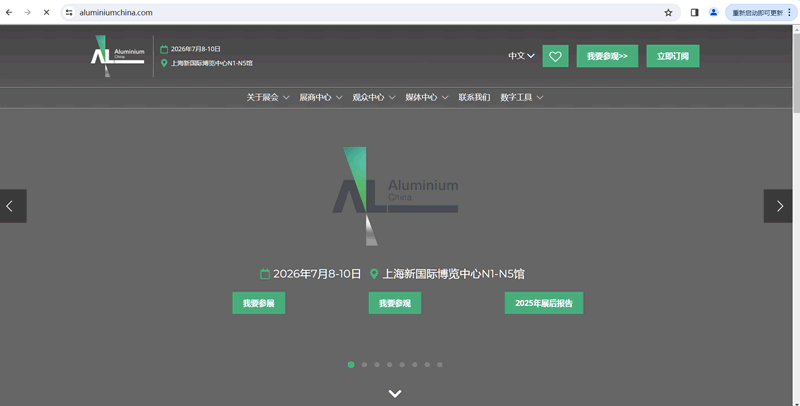Open the Chrome profile avatar icon
Viewport: 800px width, 406px height.
[x=713, y=12]
